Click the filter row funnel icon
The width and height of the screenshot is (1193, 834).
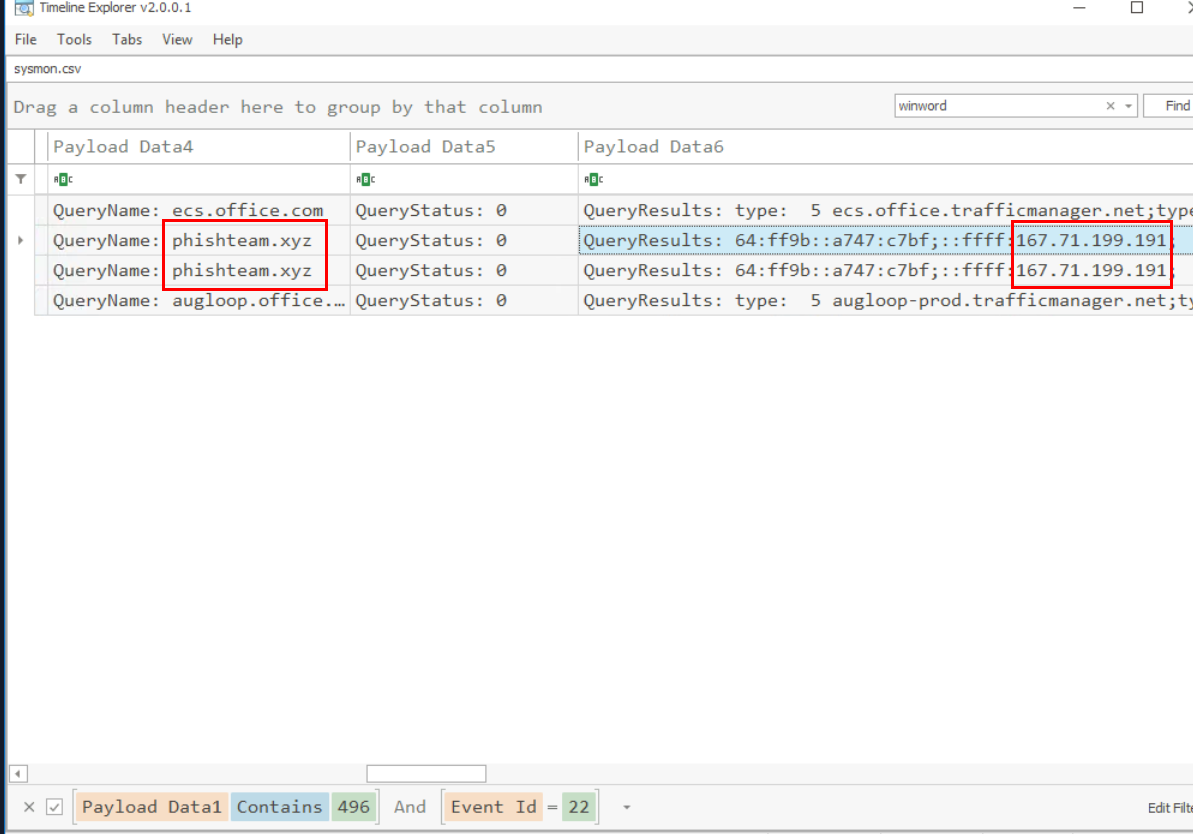pos(20,179)
